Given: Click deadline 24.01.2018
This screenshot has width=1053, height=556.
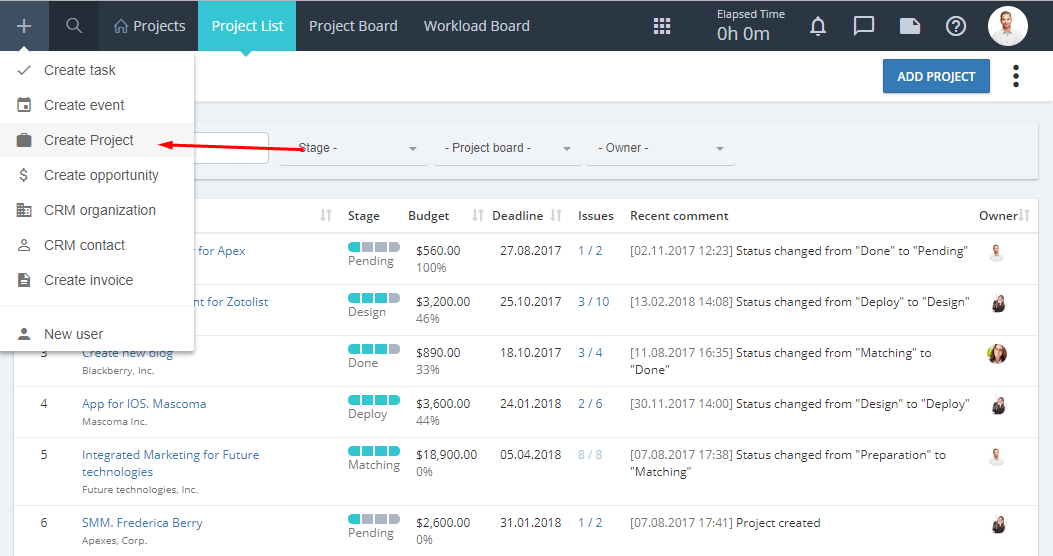Looking at the screenshot, I should (x=531, y=404).
